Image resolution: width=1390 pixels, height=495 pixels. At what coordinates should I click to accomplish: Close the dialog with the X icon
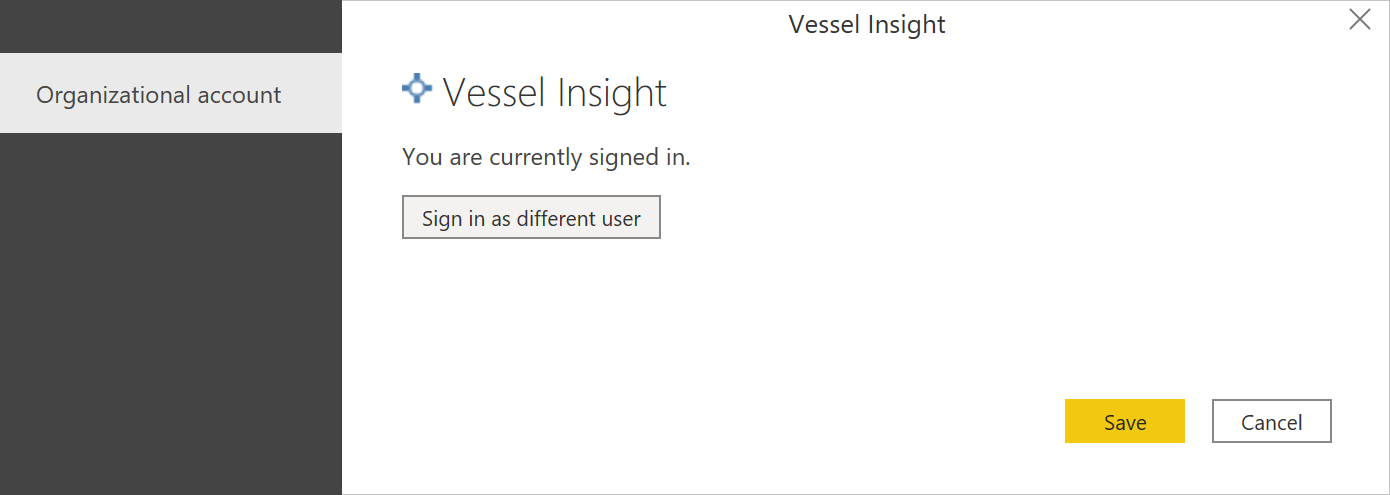coord(1360,20)
